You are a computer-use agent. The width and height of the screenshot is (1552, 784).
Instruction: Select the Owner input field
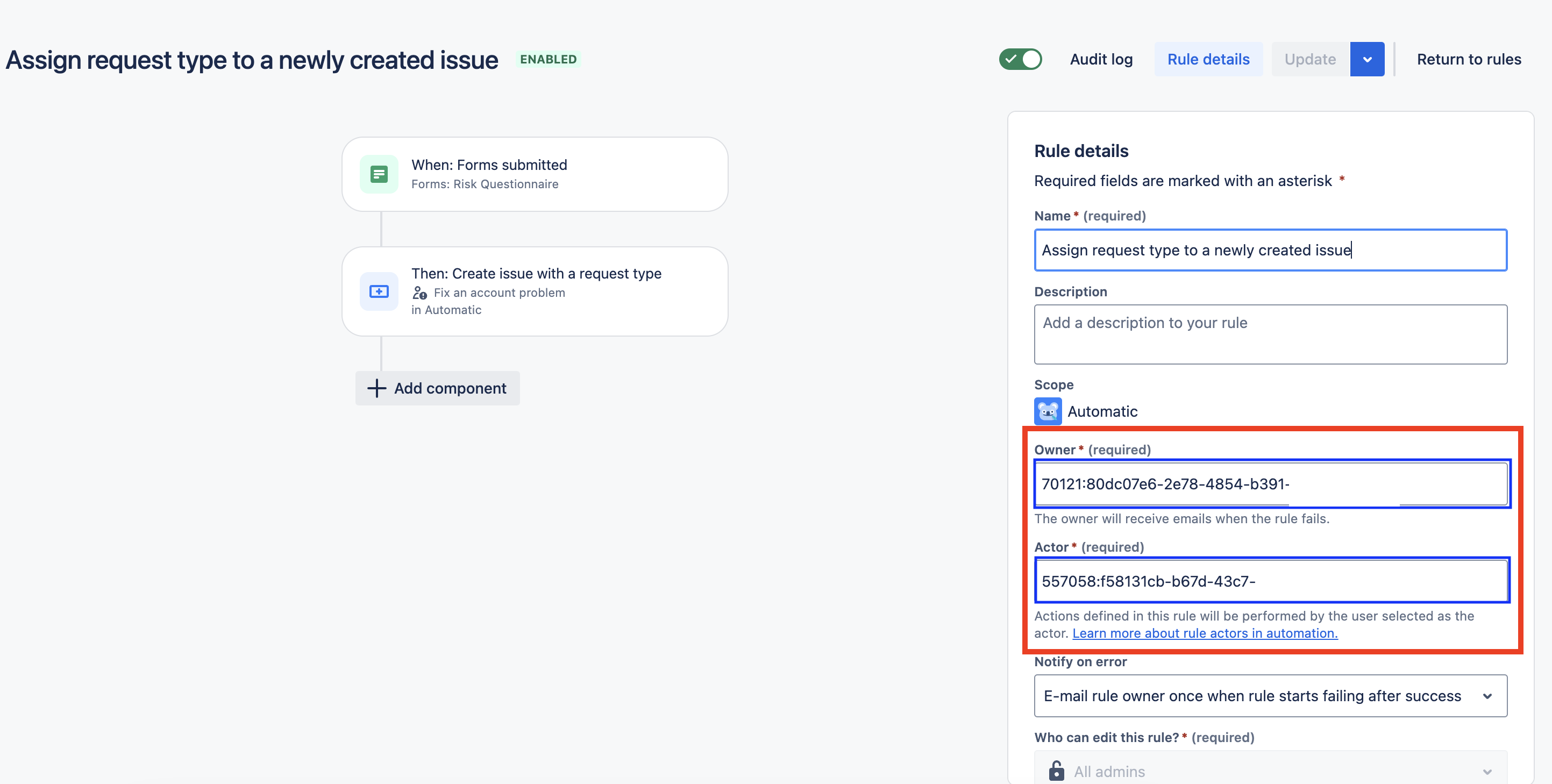(1270, 483)
